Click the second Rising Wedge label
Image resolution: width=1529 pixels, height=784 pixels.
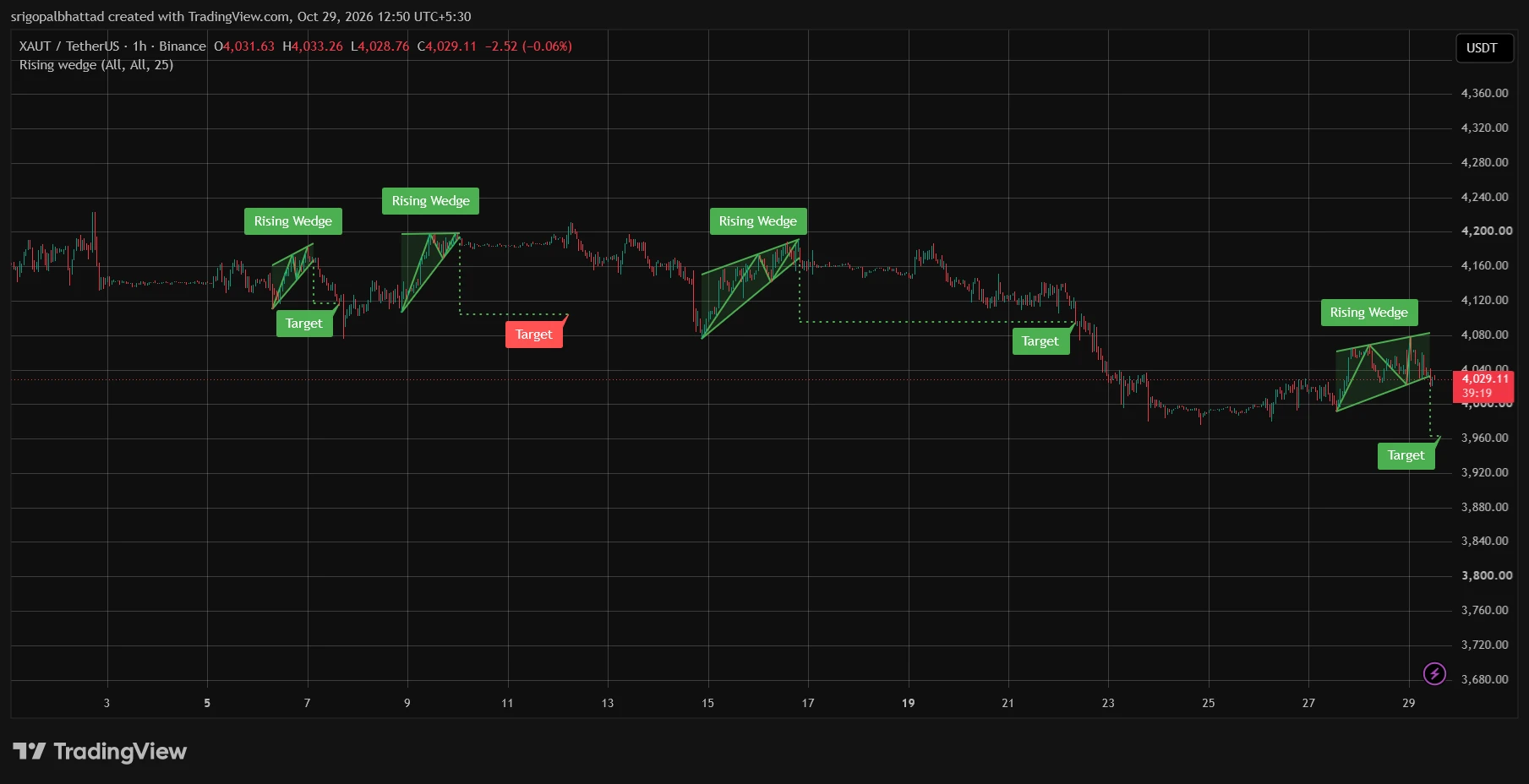click(x=430, y=201)
